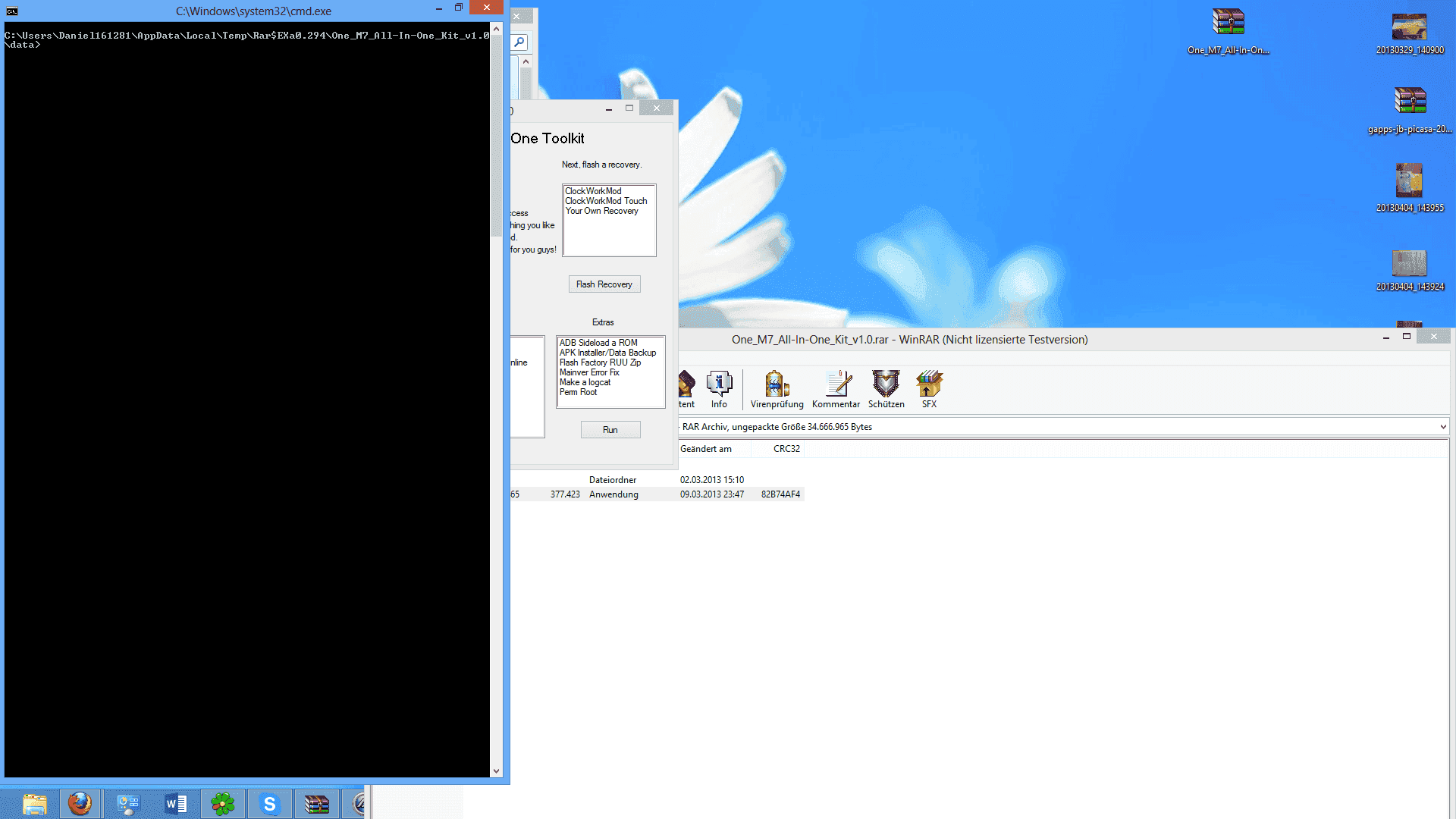Click the Flash Recovery button
This screenshot has width=1456, height=819.
click(604, 284)
